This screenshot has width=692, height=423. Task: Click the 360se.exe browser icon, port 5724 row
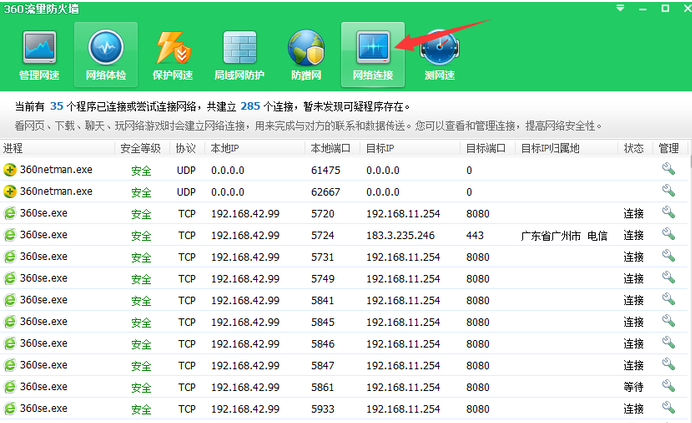point(10,235)
